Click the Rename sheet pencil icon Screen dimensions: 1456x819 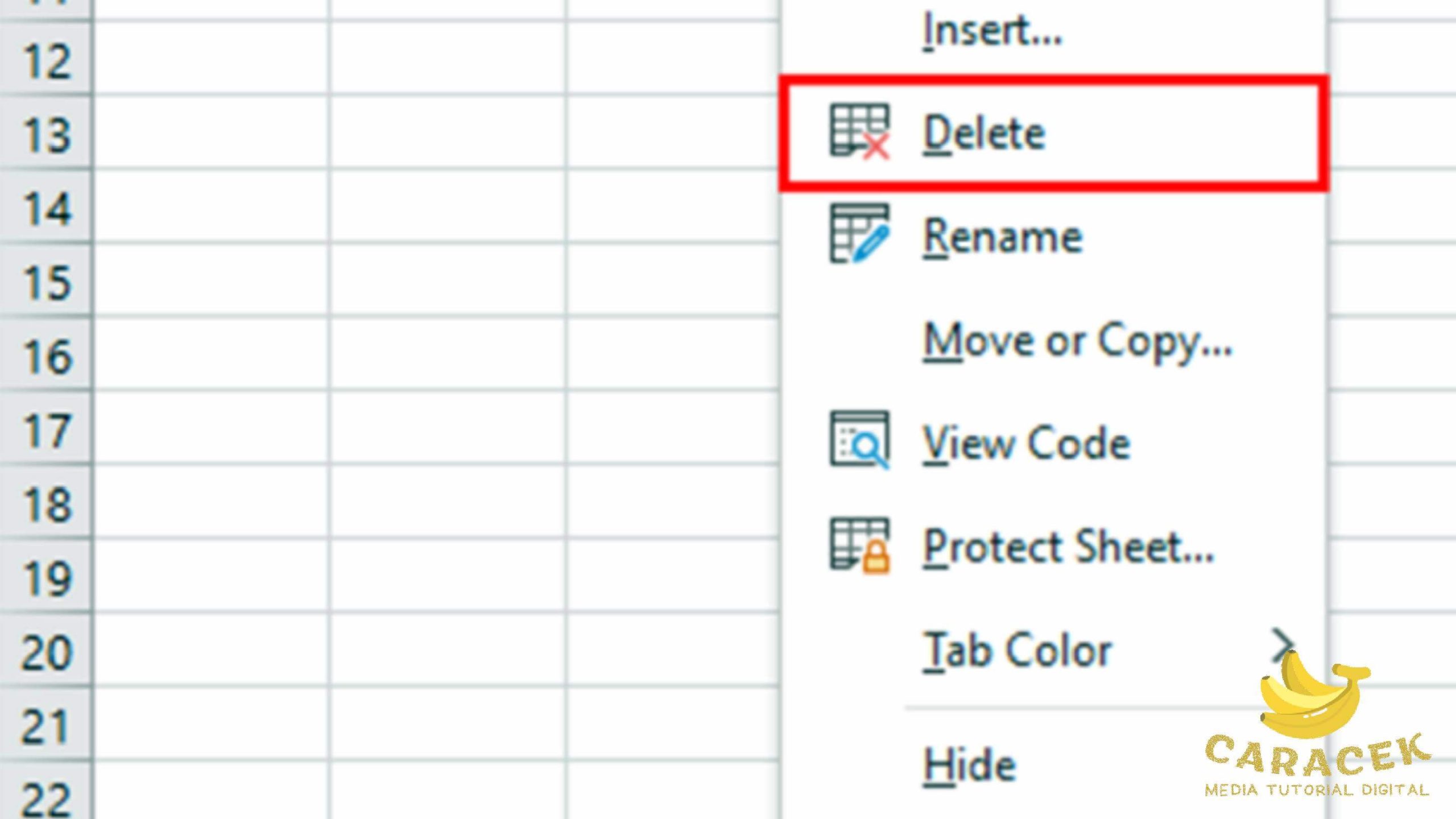pos(859,234)
